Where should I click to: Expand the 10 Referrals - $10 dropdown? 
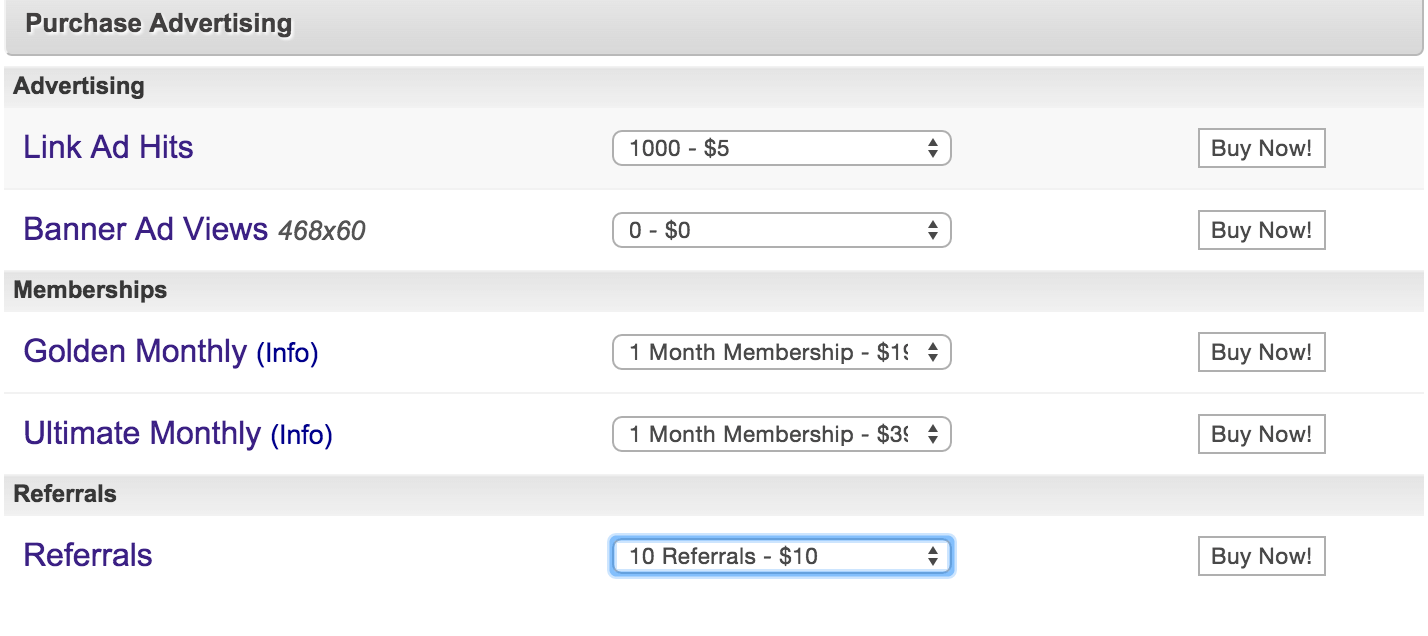point(781,557)
